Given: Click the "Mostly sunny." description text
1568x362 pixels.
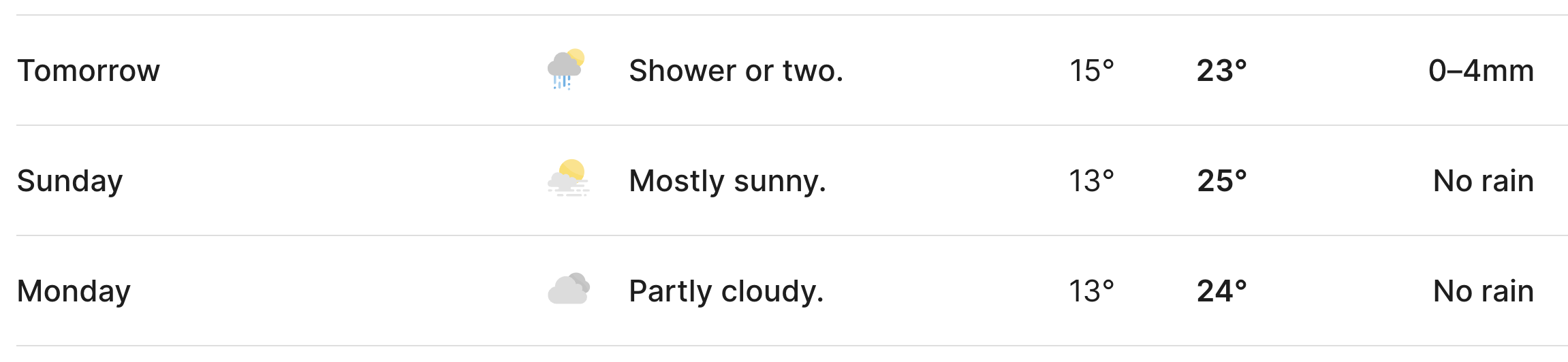Looking at the screenshot, I should (x=727, y=181).
